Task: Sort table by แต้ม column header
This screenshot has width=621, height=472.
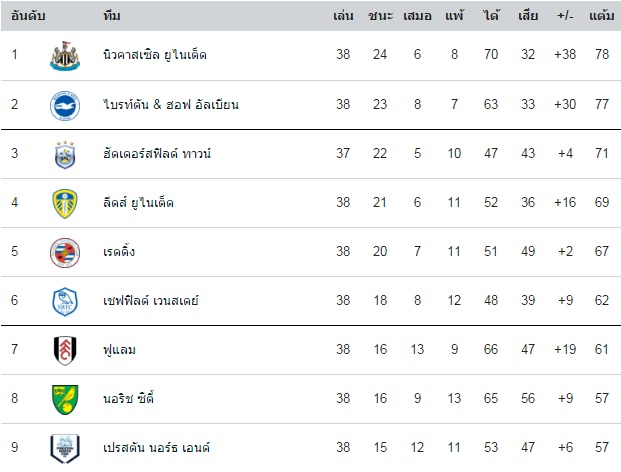Action: (602, 17)
